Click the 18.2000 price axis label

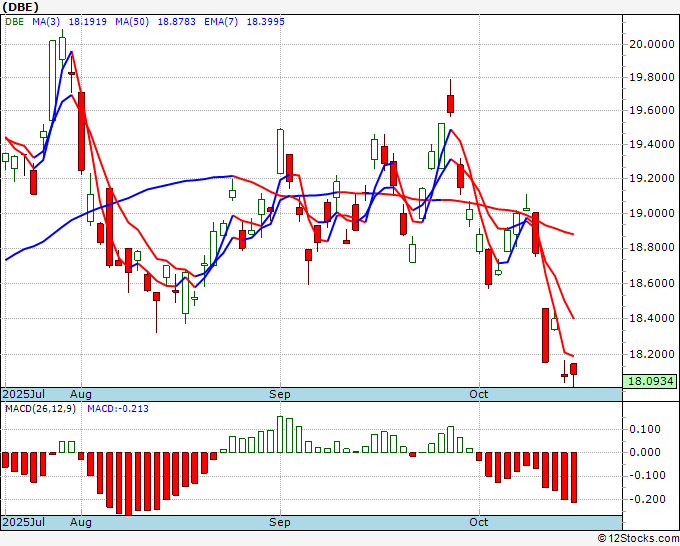click(652, 354)
